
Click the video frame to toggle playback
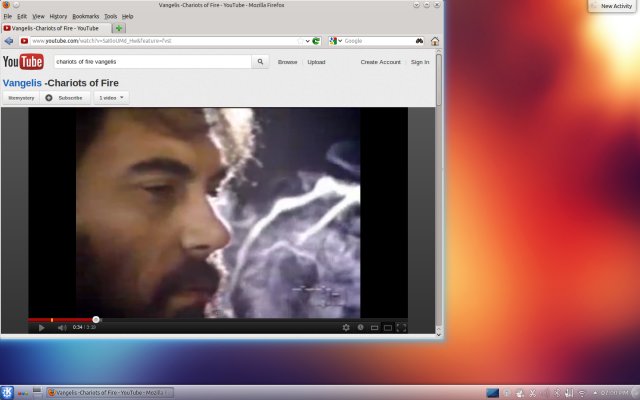pyautogui.click(x=218, y=212)
